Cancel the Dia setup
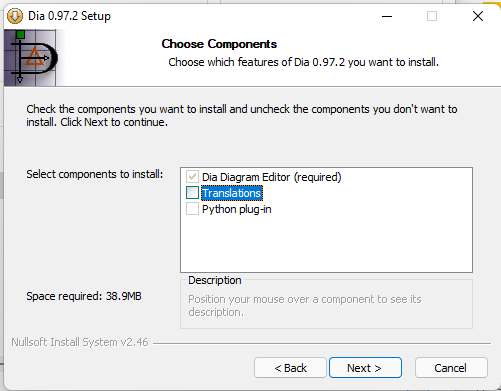Viewport: 501px width, 391px height. [451, 368]
